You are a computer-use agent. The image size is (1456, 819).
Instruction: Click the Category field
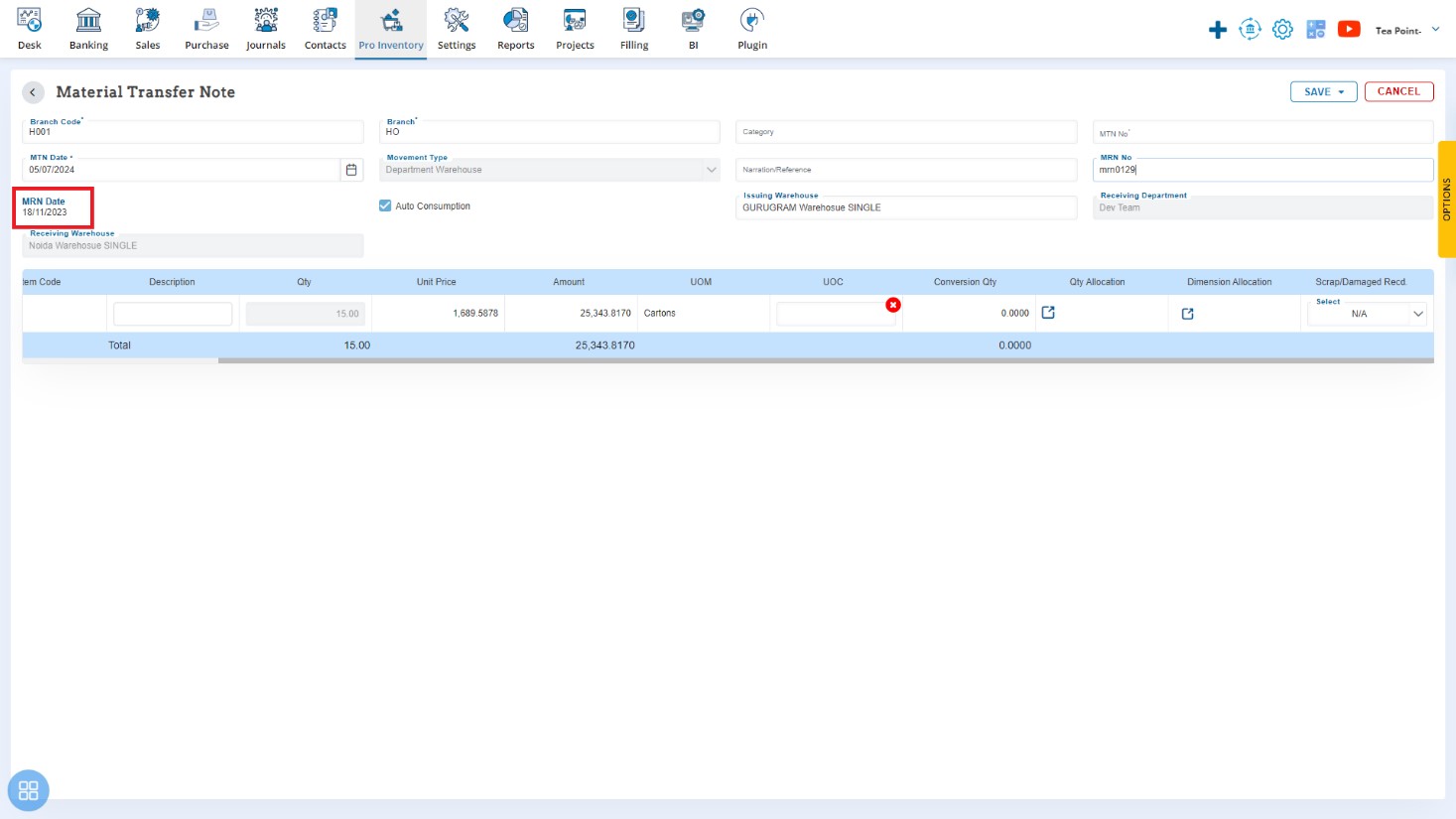906,131
